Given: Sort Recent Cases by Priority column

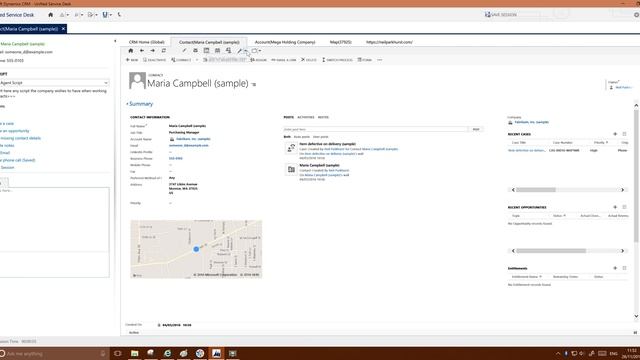Looking at the screenshot, I should coord(600,142).
